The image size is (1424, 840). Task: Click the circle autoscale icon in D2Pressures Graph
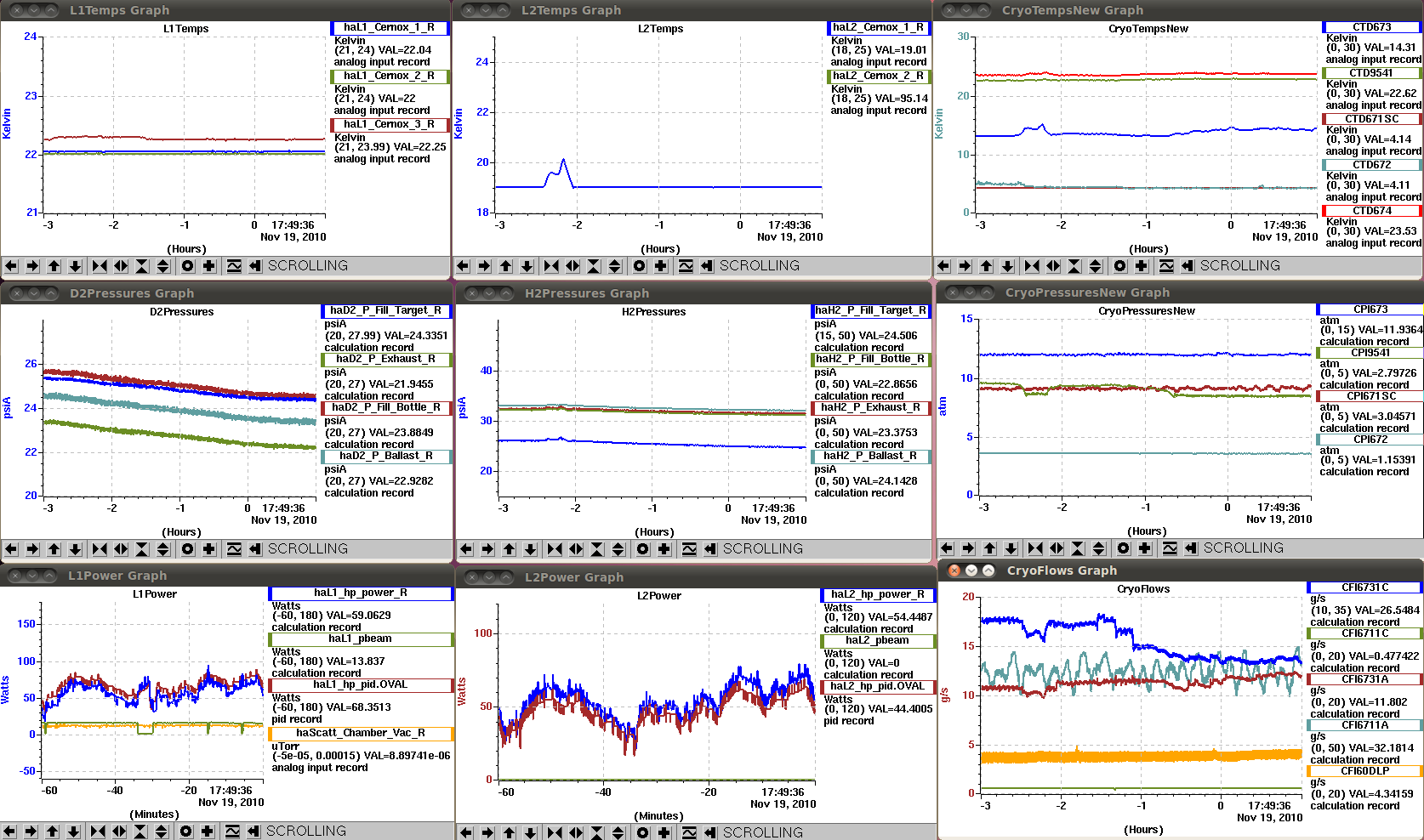(188, 549)
